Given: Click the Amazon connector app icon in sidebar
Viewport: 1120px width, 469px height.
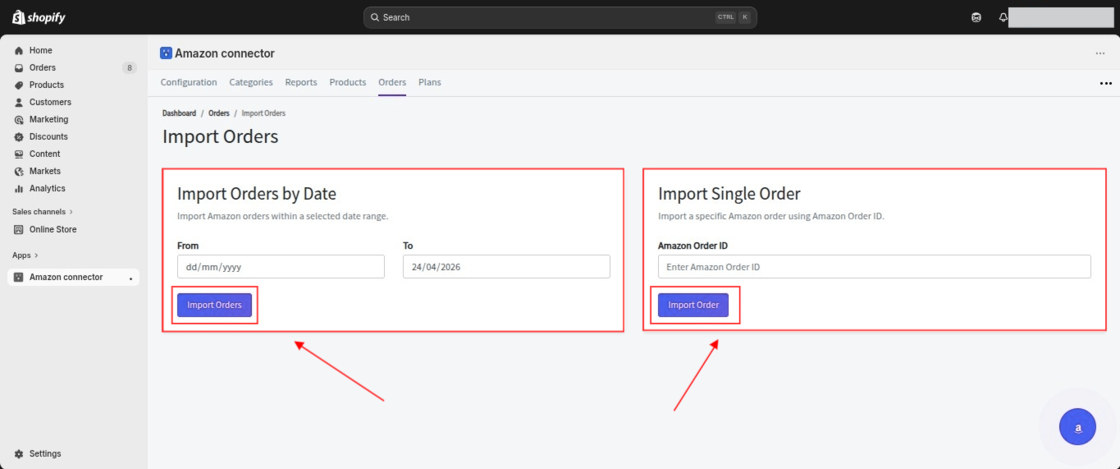Looking at the screenshot, I should pos(19,277).
